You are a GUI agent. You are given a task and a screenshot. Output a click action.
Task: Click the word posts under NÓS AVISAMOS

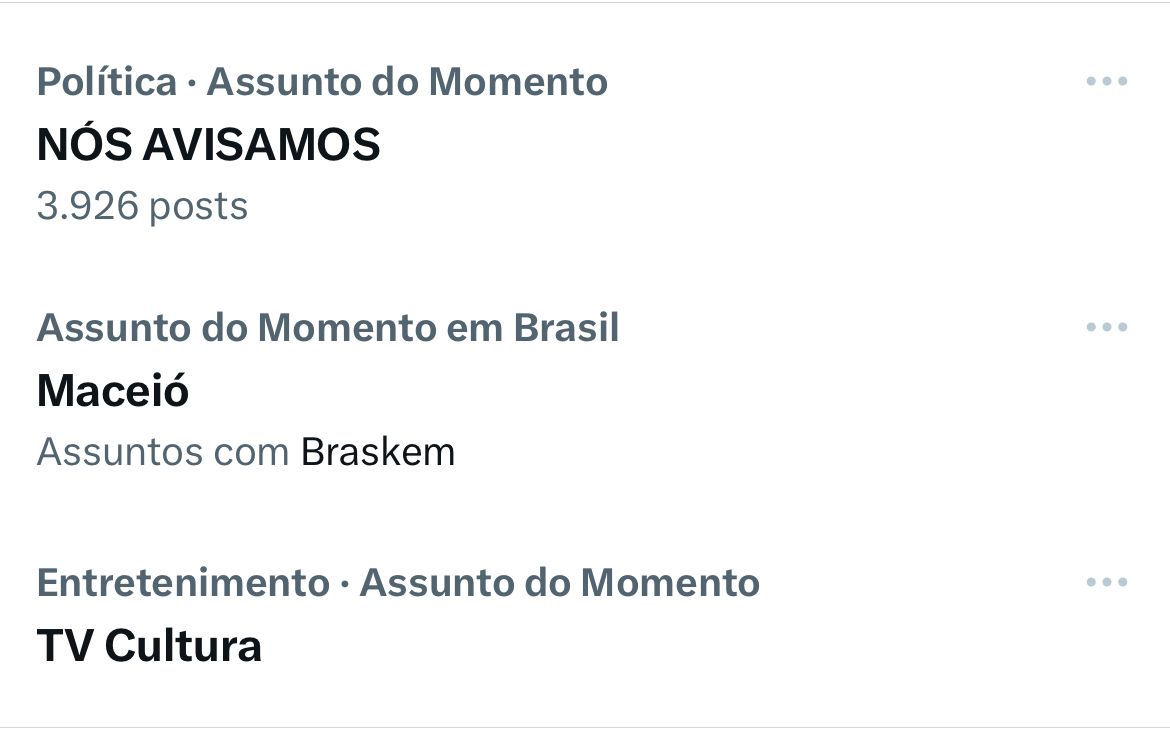tap(198, 206)
